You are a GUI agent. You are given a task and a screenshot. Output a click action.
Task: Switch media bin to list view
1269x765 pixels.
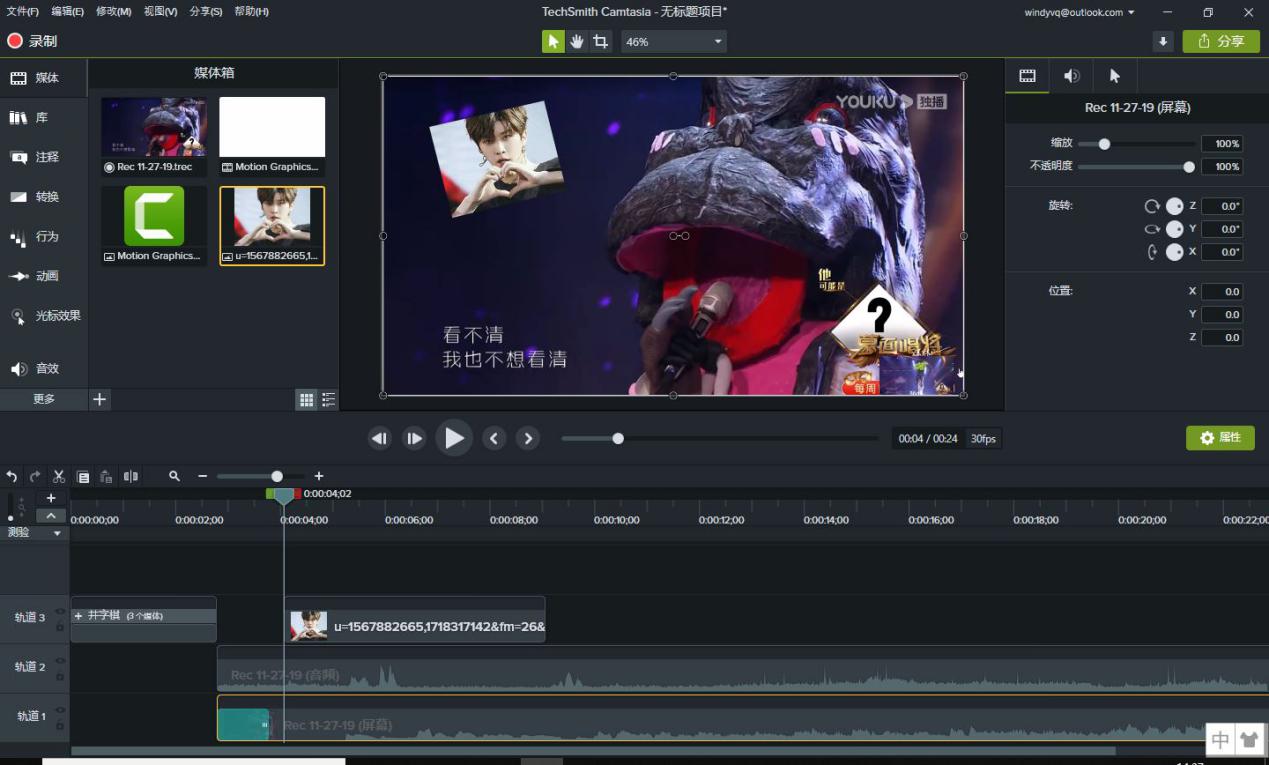[328, 400]
